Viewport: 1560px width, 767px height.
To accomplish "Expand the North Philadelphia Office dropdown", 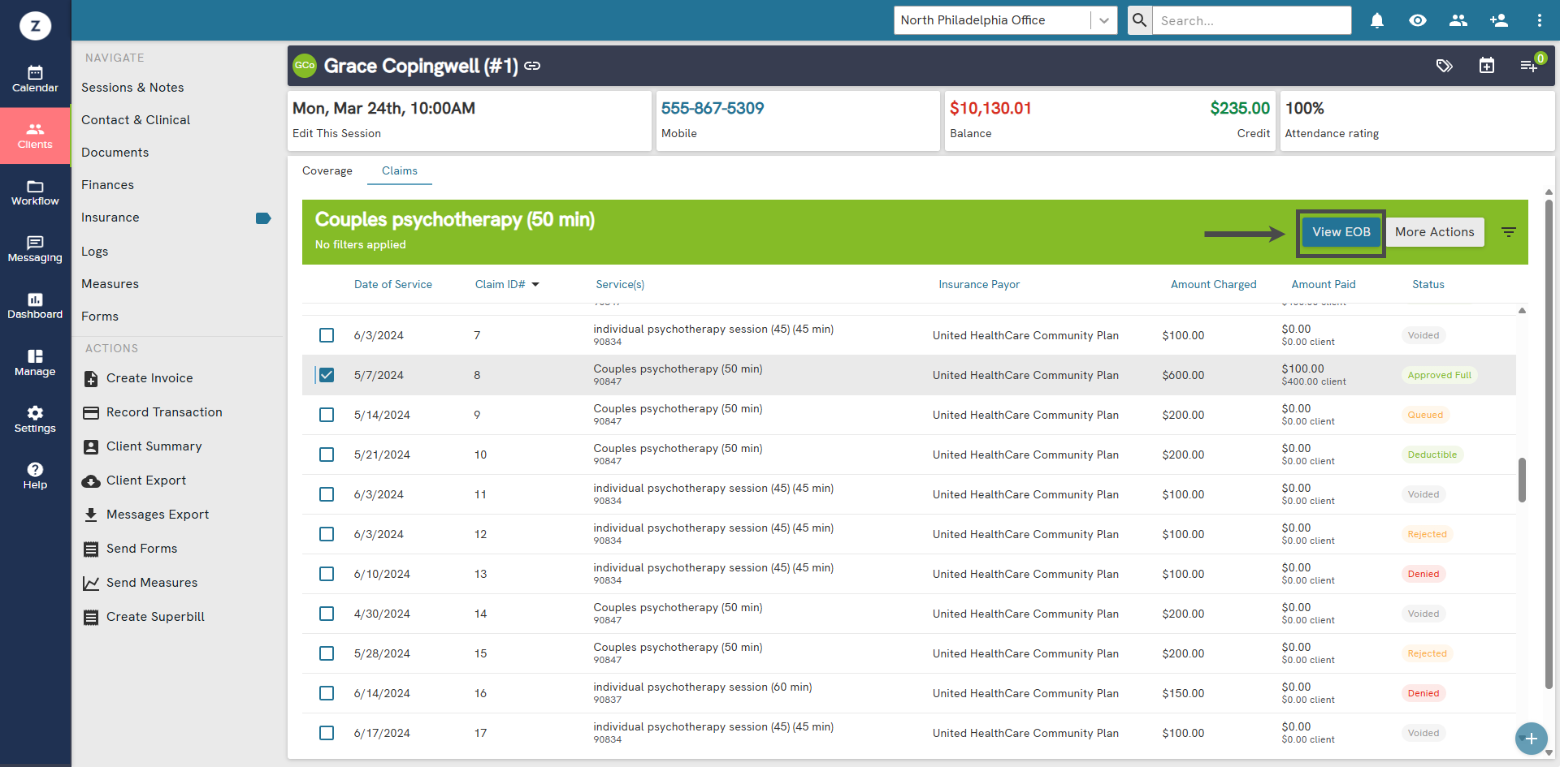I will (x=1103, y=20).
